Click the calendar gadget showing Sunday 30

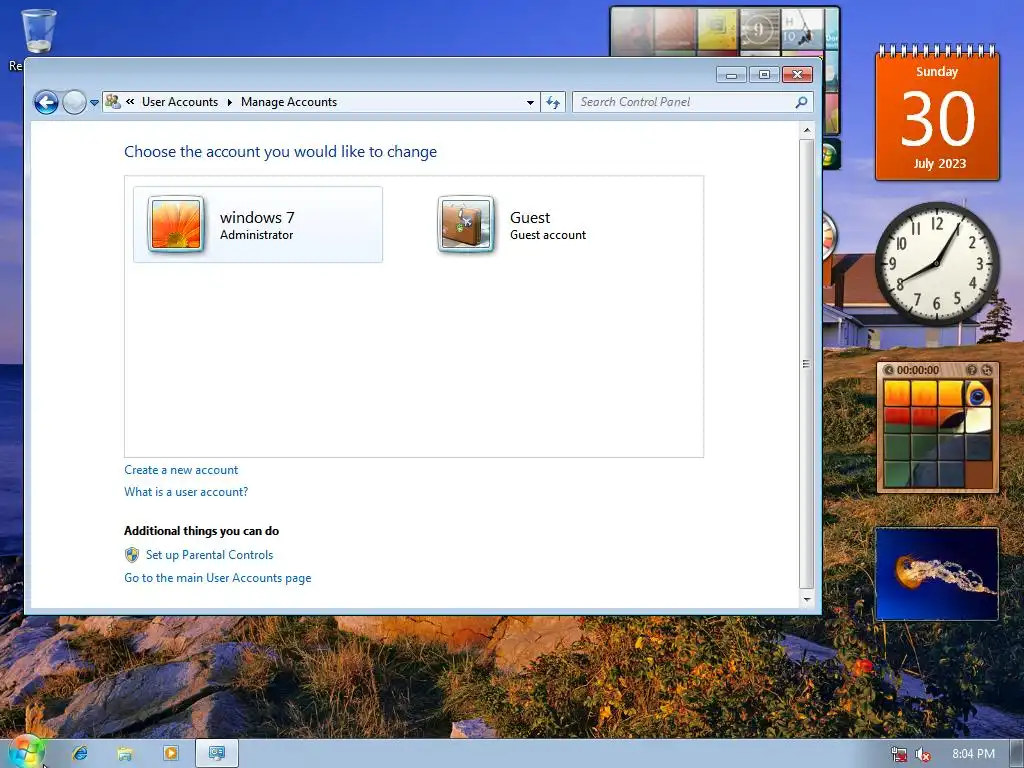point(937,114)
